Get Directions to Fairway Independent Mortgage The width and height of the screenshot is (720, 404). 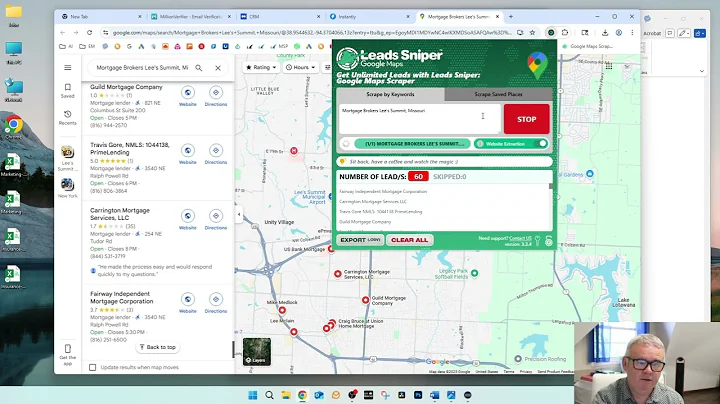click(215, 303)
